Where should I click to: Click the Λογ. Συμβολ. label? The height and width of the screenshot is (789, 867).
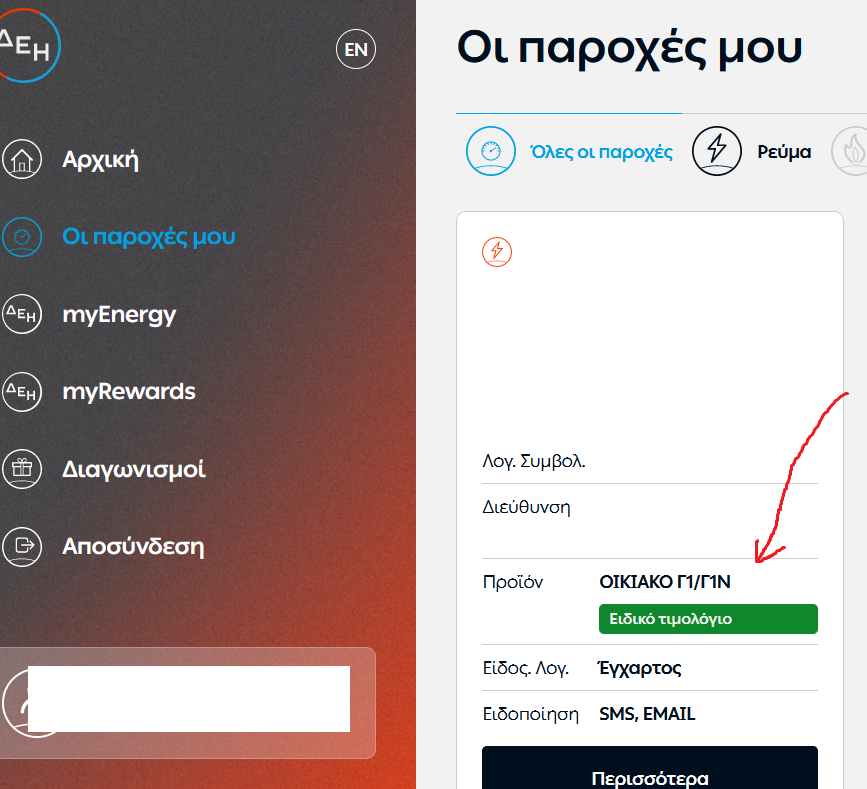click(534, 461)
